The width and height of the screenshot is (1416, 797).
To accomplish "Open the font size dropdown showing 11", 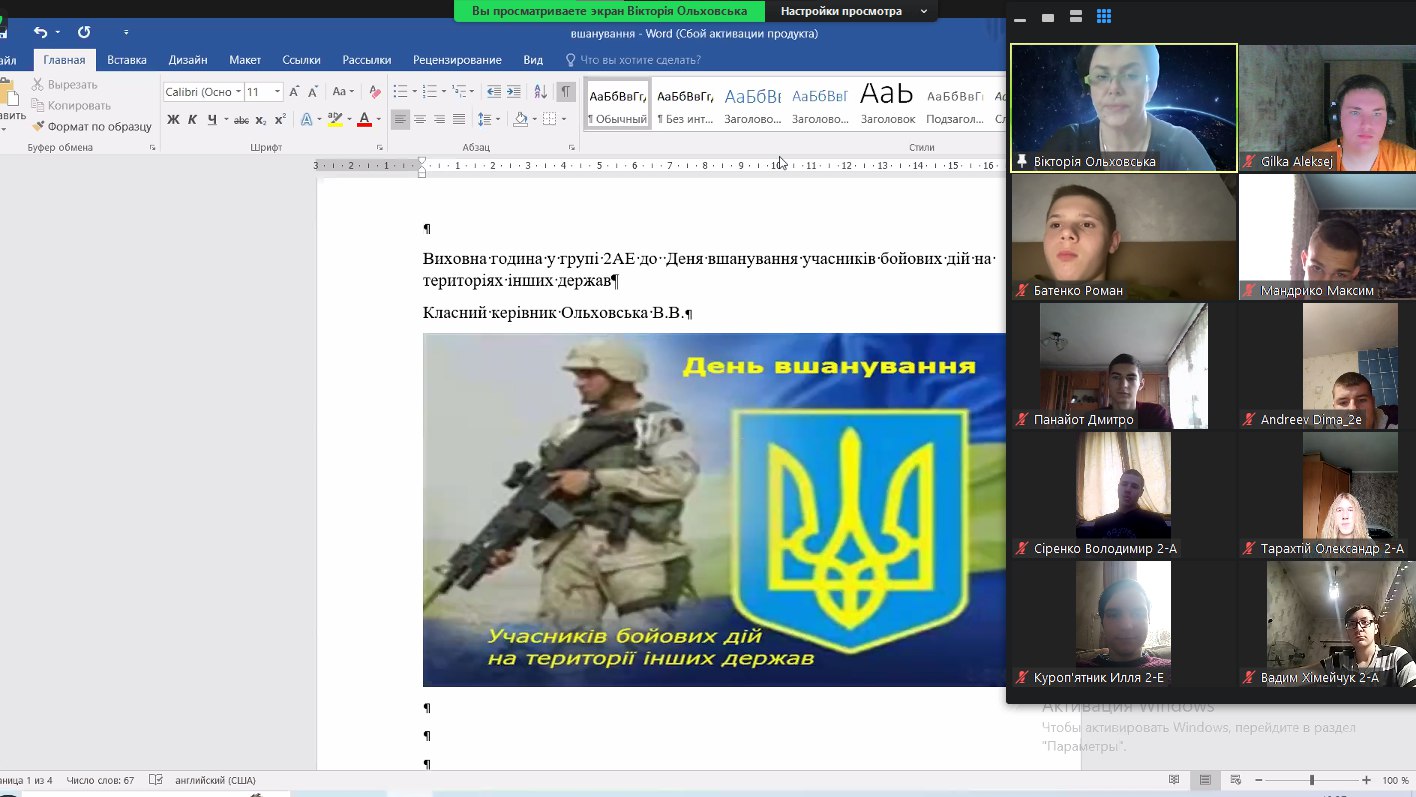I will coord(277,92).
